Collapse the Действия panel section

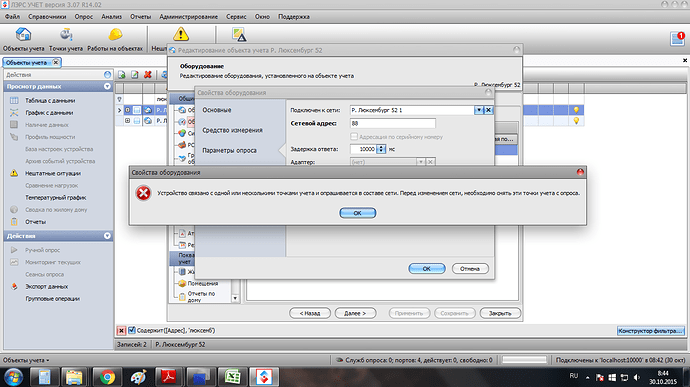[x=107, y=236]
